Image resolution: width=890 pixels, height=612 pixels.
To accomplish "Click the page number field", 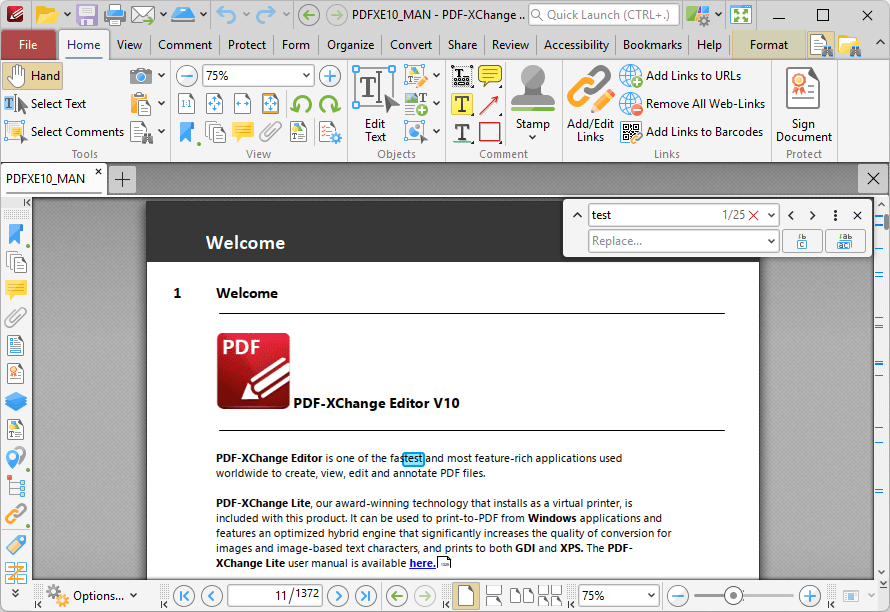I will 275,596.
